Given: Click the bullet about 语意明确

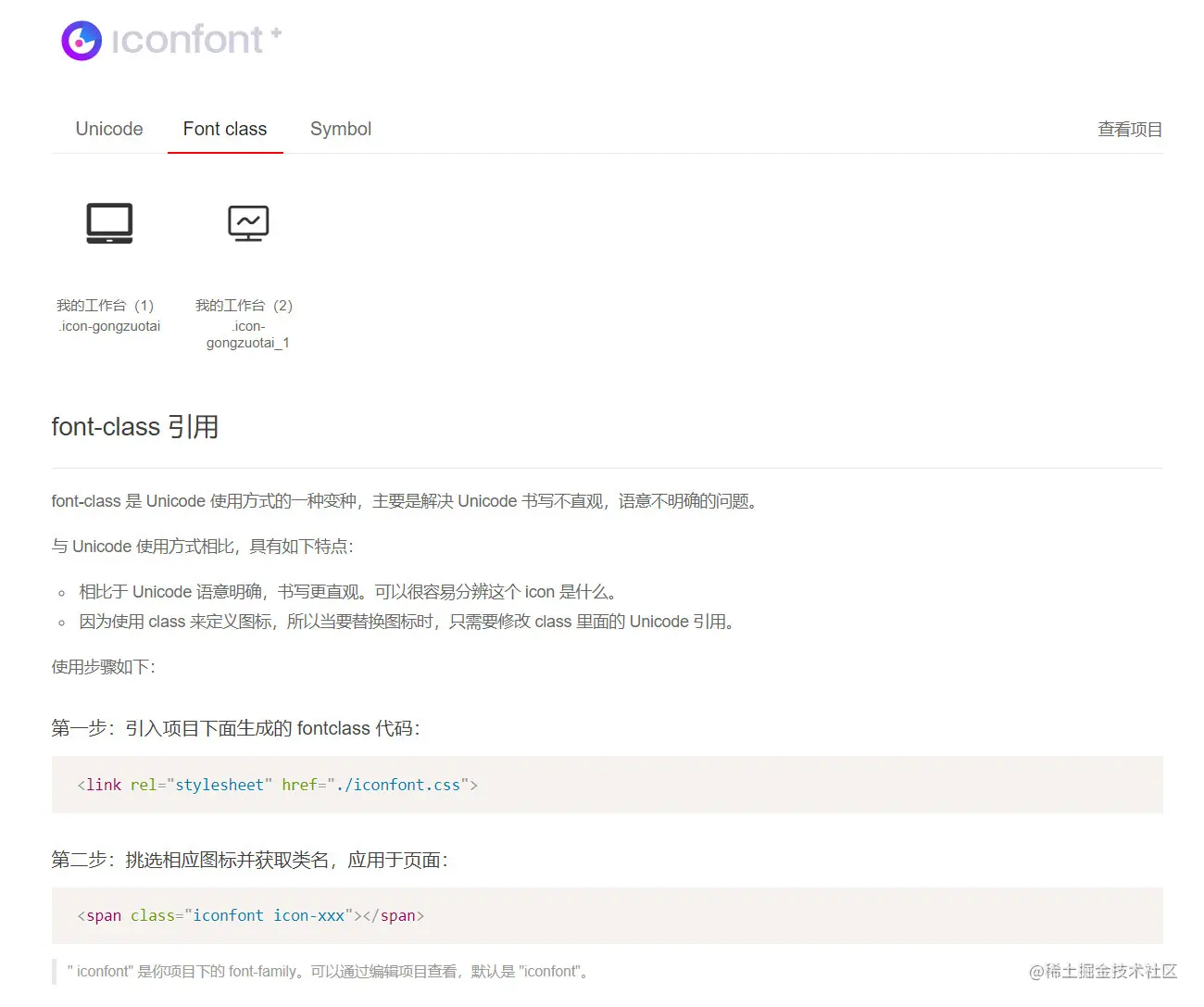Looking at the screenshot, I should coord(347,592).
